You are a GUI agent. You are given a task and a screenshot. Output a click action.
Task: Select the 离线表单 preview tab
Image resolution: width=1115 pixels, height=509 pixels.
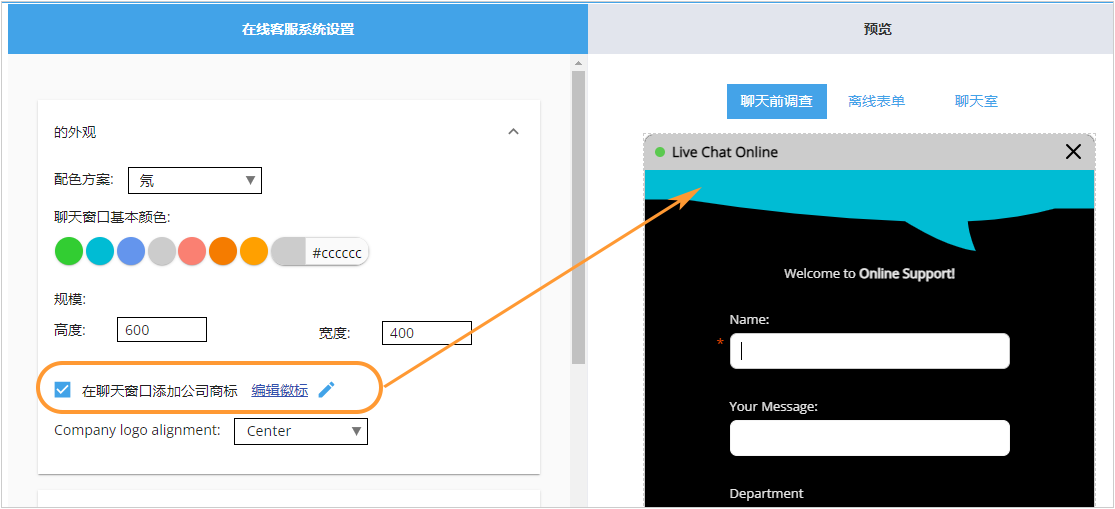point(877,101)
